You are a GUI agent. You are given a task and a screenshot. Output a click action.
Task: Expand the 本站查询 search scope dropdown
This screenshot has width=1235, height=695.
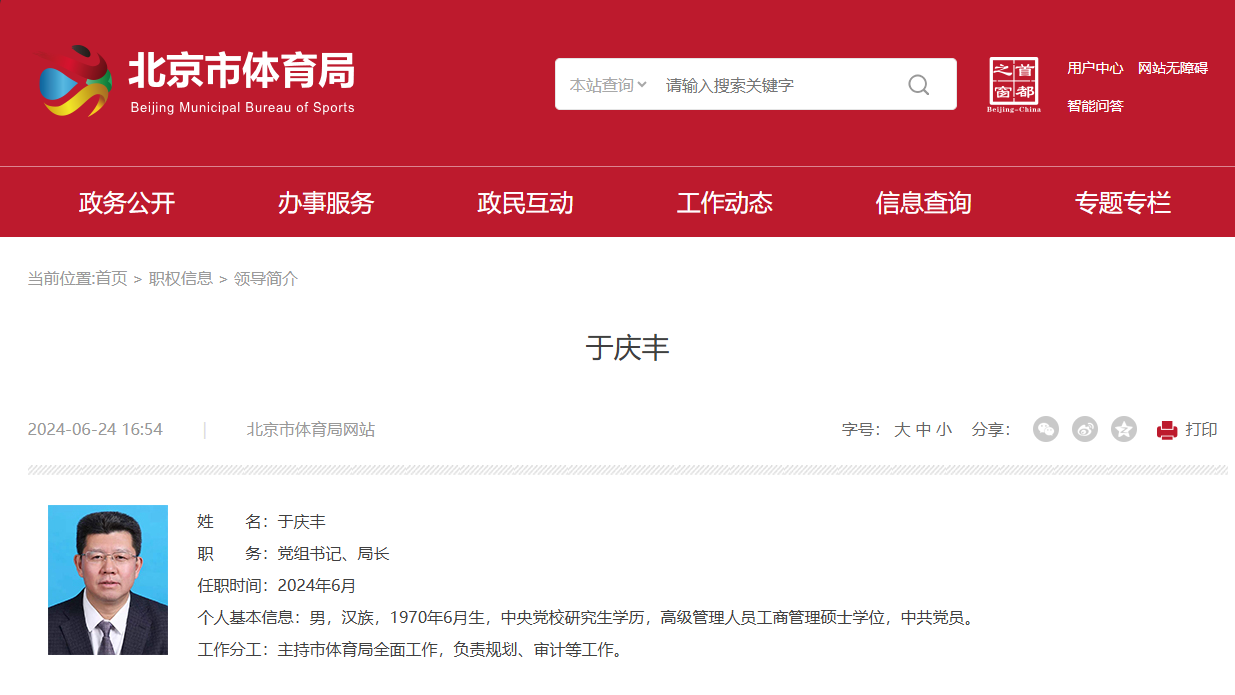[x=608, y=85]
